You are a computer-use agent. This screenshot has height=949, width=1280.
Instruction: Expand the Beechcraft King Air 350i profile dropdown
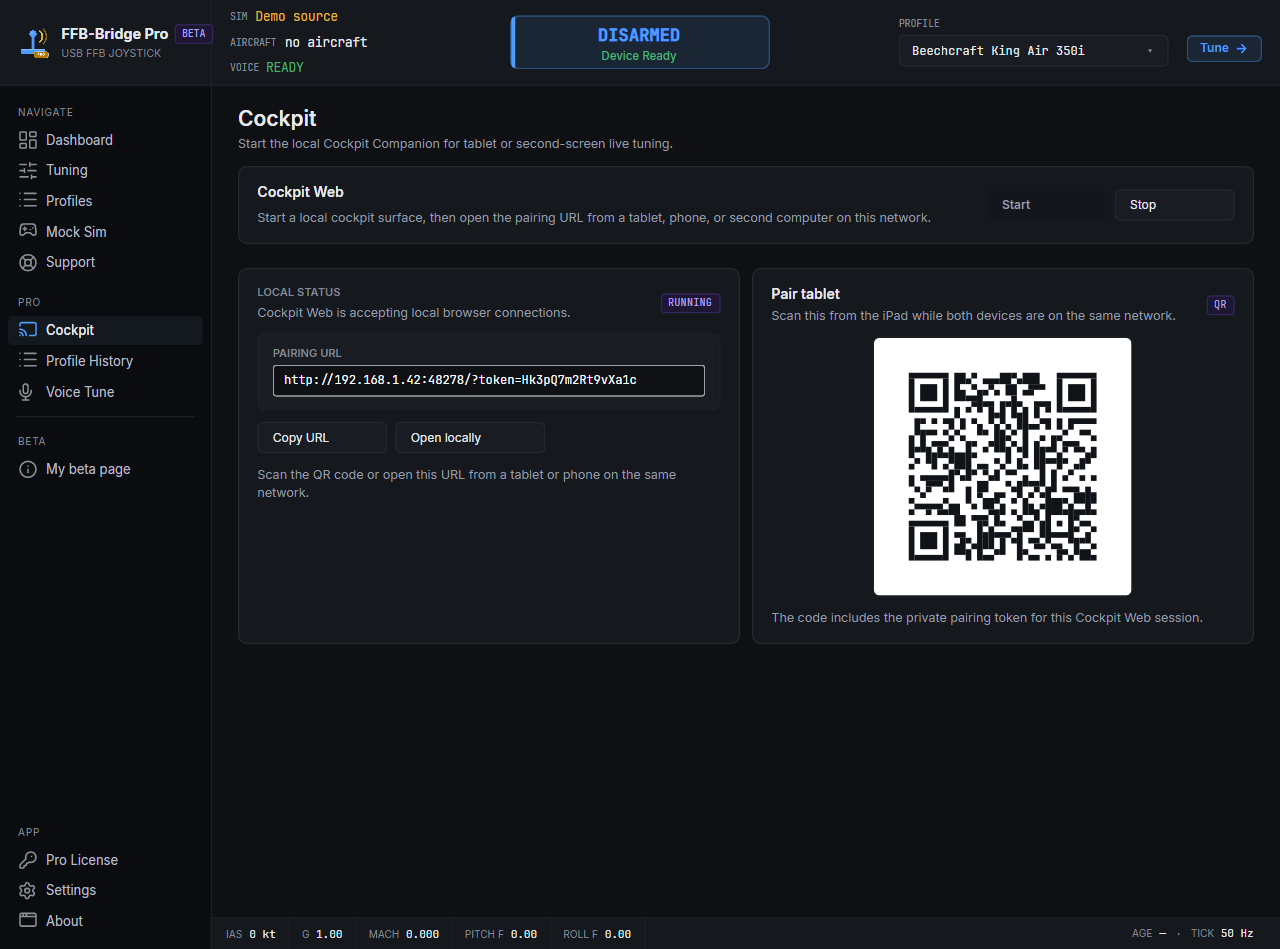pos(1033,50)
